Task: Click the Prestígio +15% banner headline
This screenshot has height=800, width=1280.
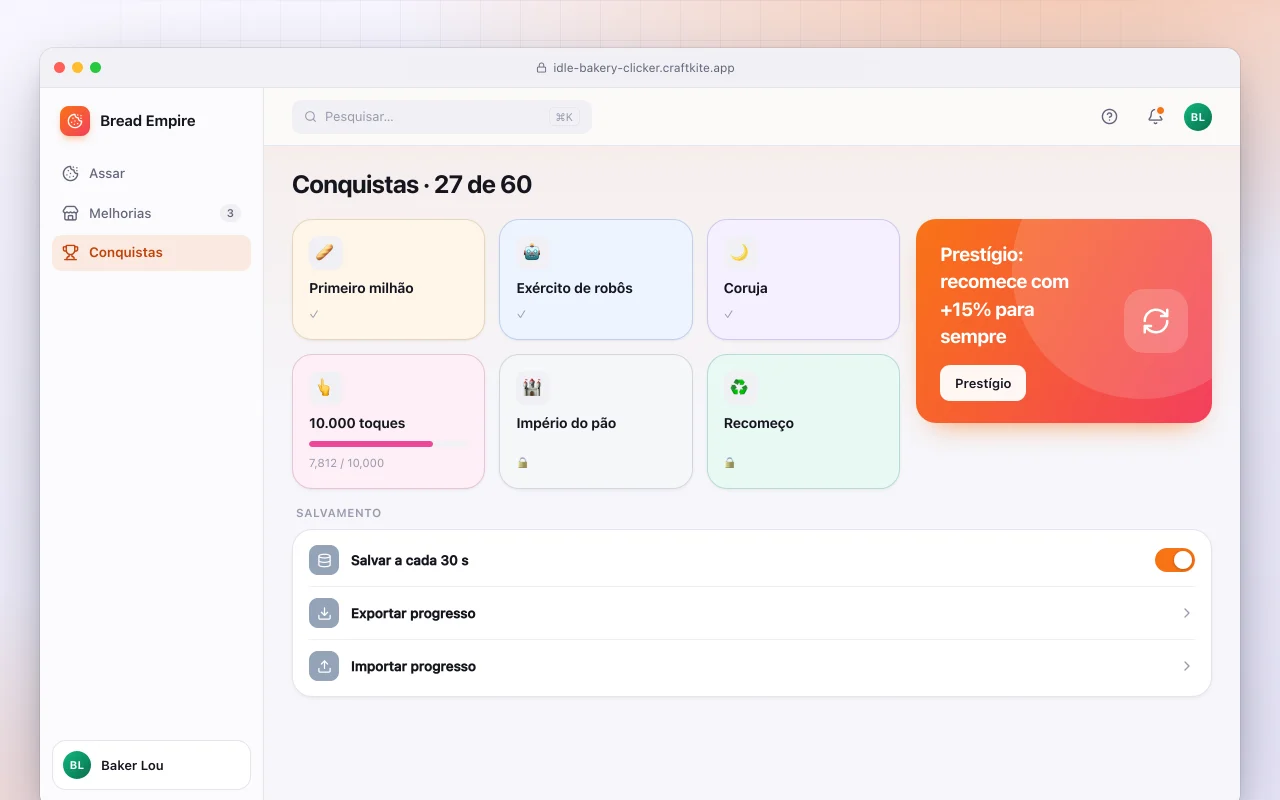Action: click(x=1005, y=296)
